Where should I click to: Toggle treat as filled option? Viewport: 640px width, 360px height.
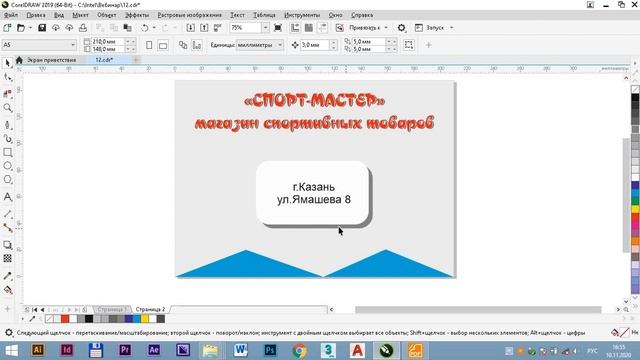409,45
